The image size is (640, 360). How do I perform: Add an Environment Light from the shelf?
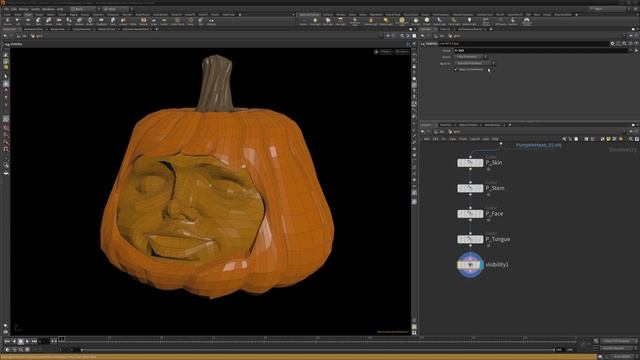tap(402, 22)
